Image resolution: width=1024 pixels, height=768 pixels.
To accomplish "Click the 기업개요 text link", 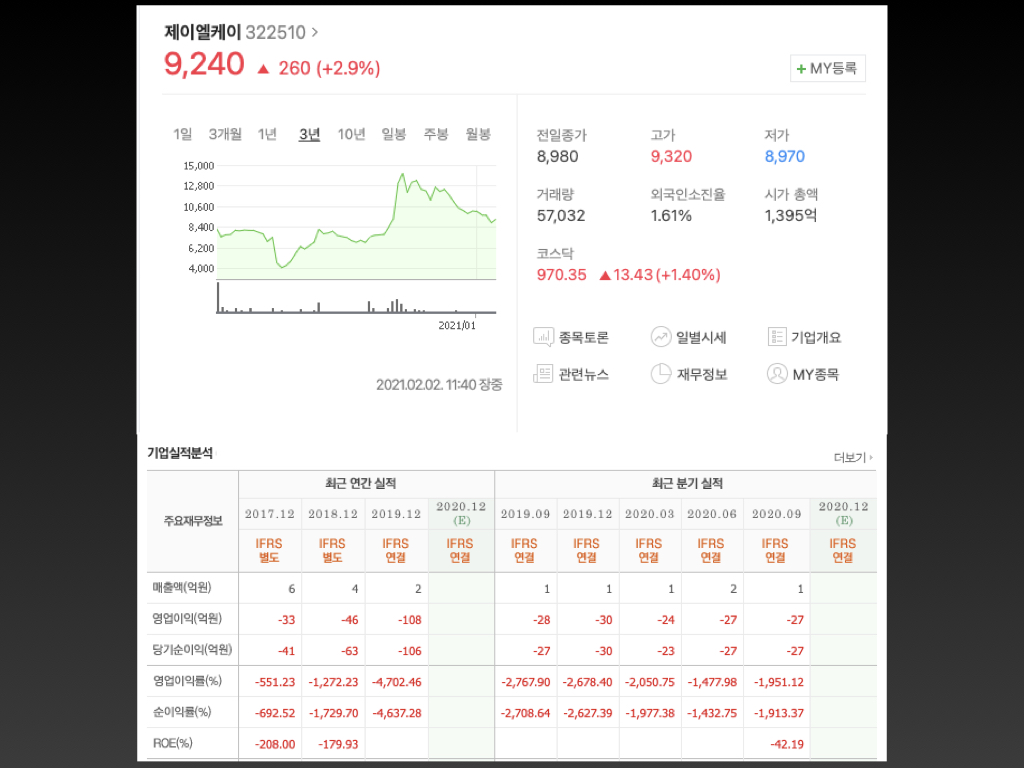I will pyautogui.click(x=816, y=338).
